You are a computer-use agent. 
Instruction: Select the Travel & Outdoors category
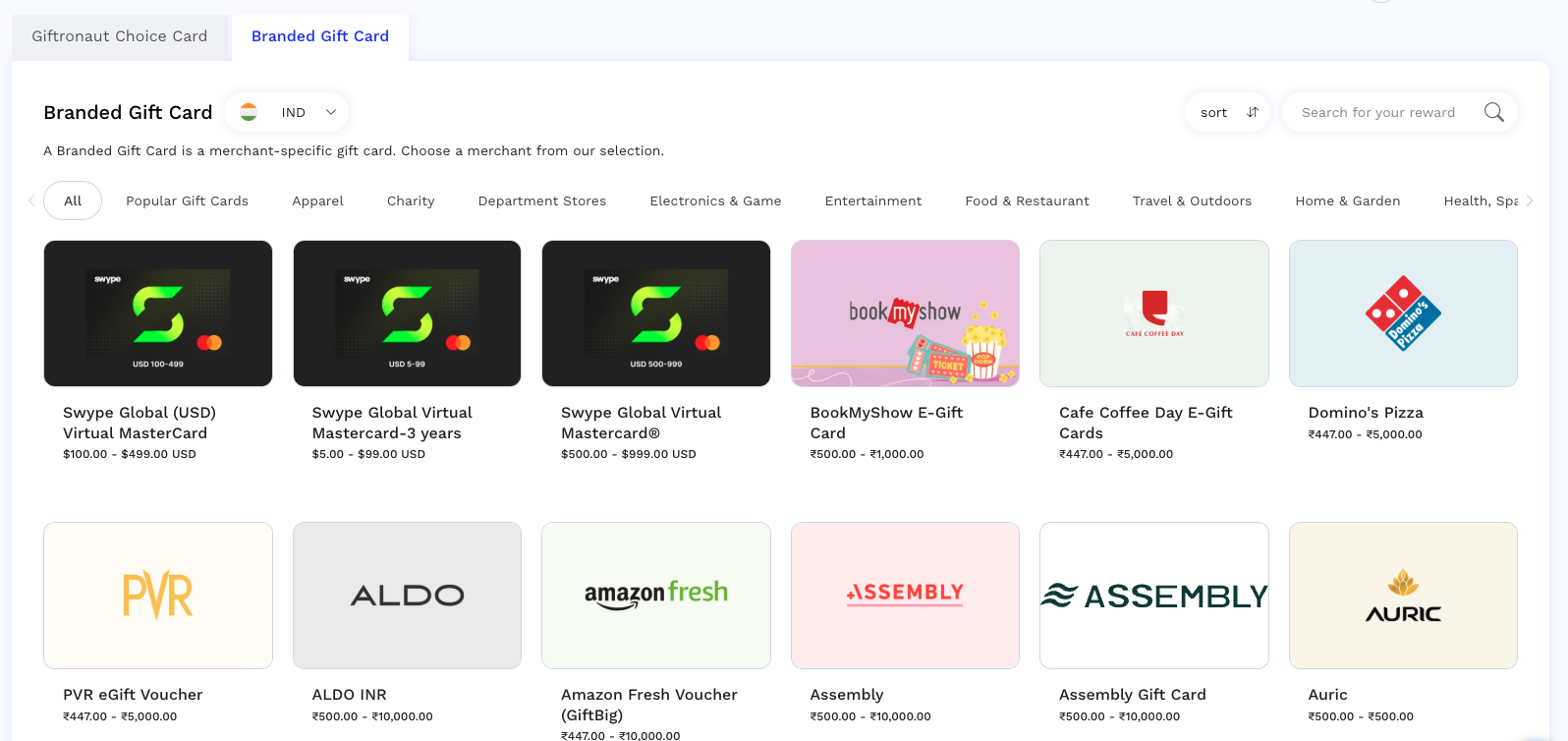point(1192,200)
